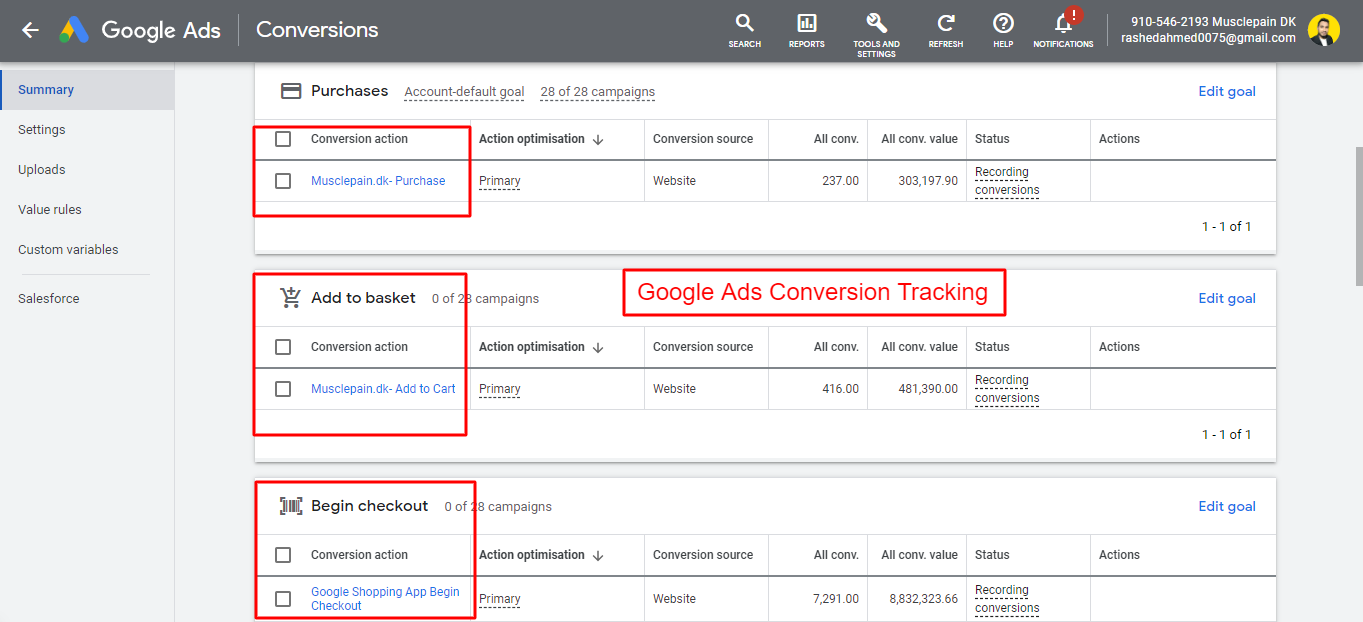Image resolution: width=1363 pixels, height=622 pixels.
Task: Click the back arrow in header
Action: (x=30, y=30)
